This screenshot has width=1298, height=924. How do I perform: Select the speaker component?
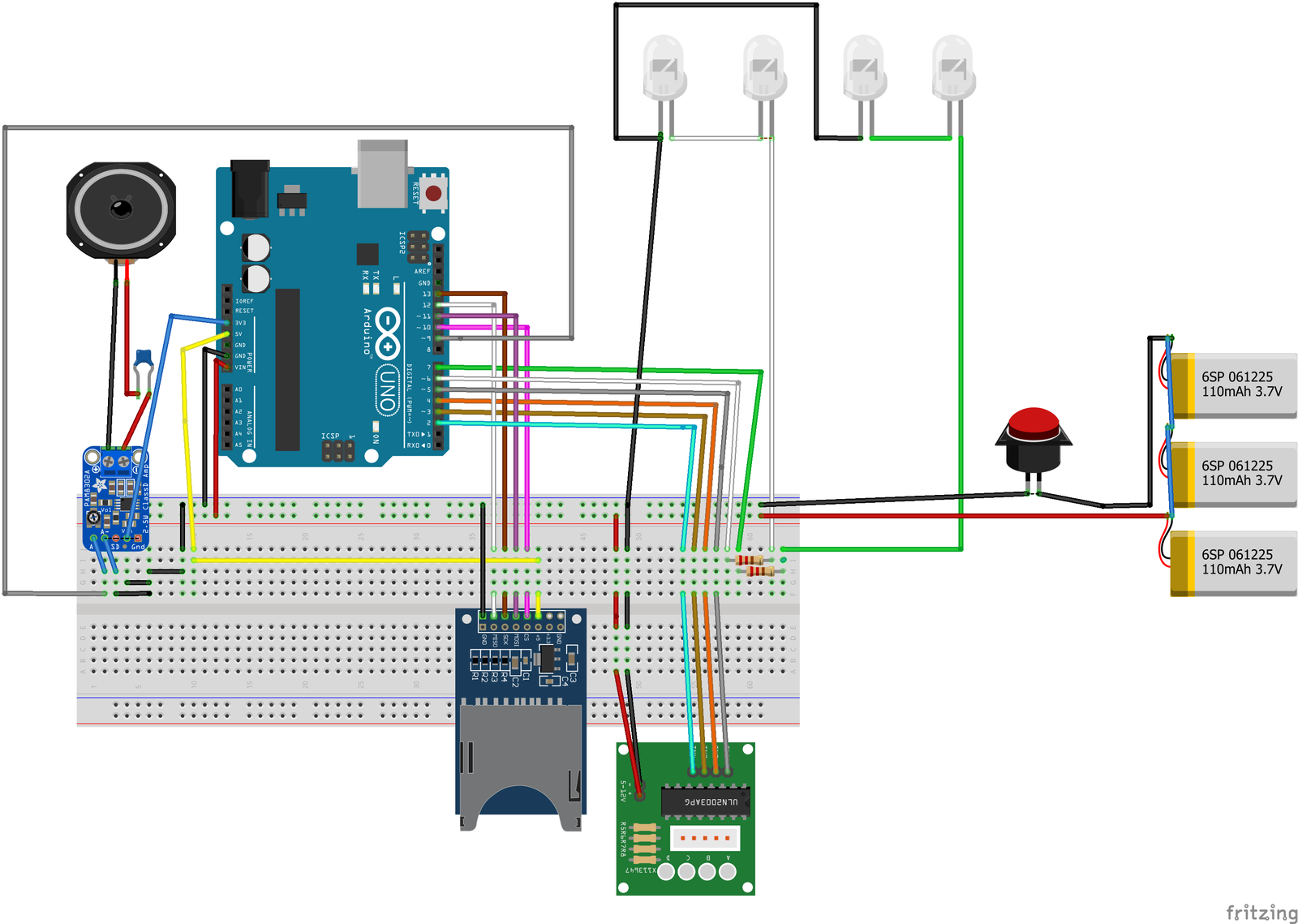click(x=121, y=211)
